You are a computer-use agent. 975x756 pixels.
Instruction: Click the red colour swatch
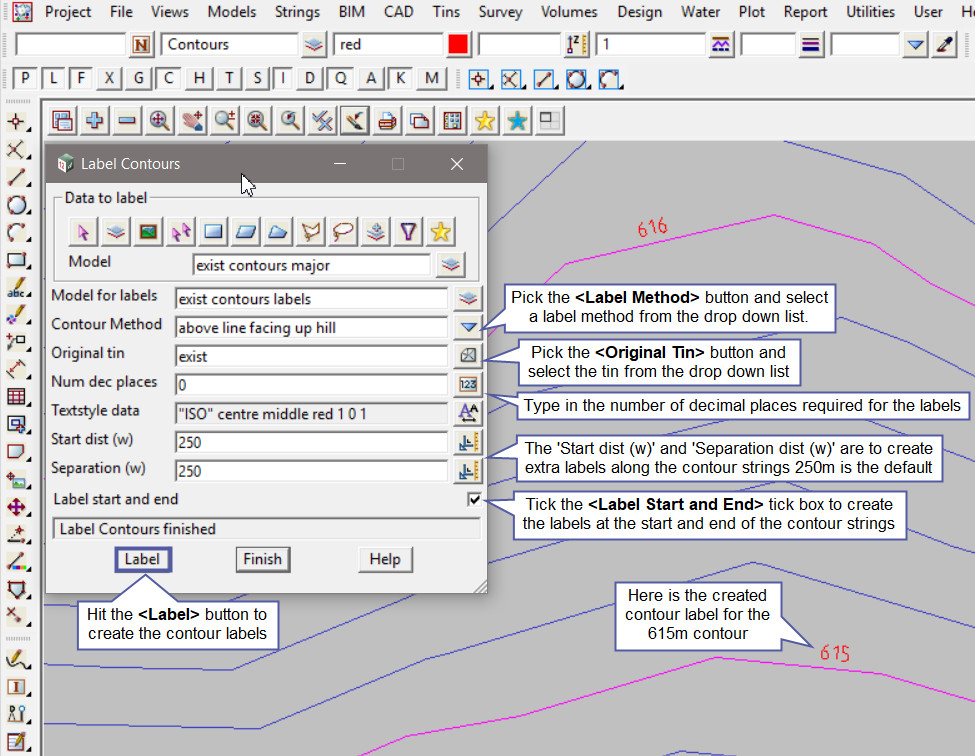[458, 45]
